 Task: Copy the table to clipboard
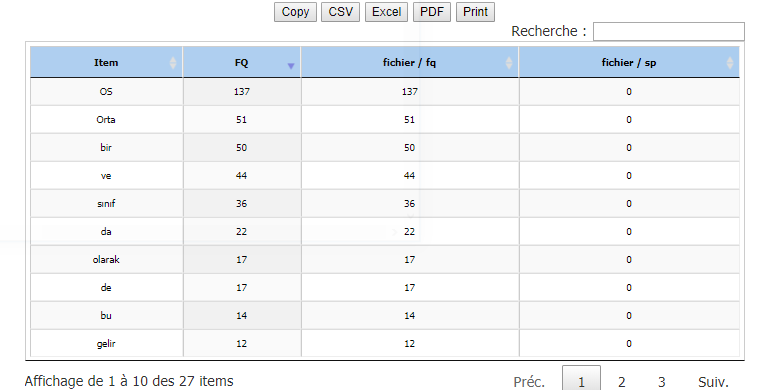[x=295, y=12]
